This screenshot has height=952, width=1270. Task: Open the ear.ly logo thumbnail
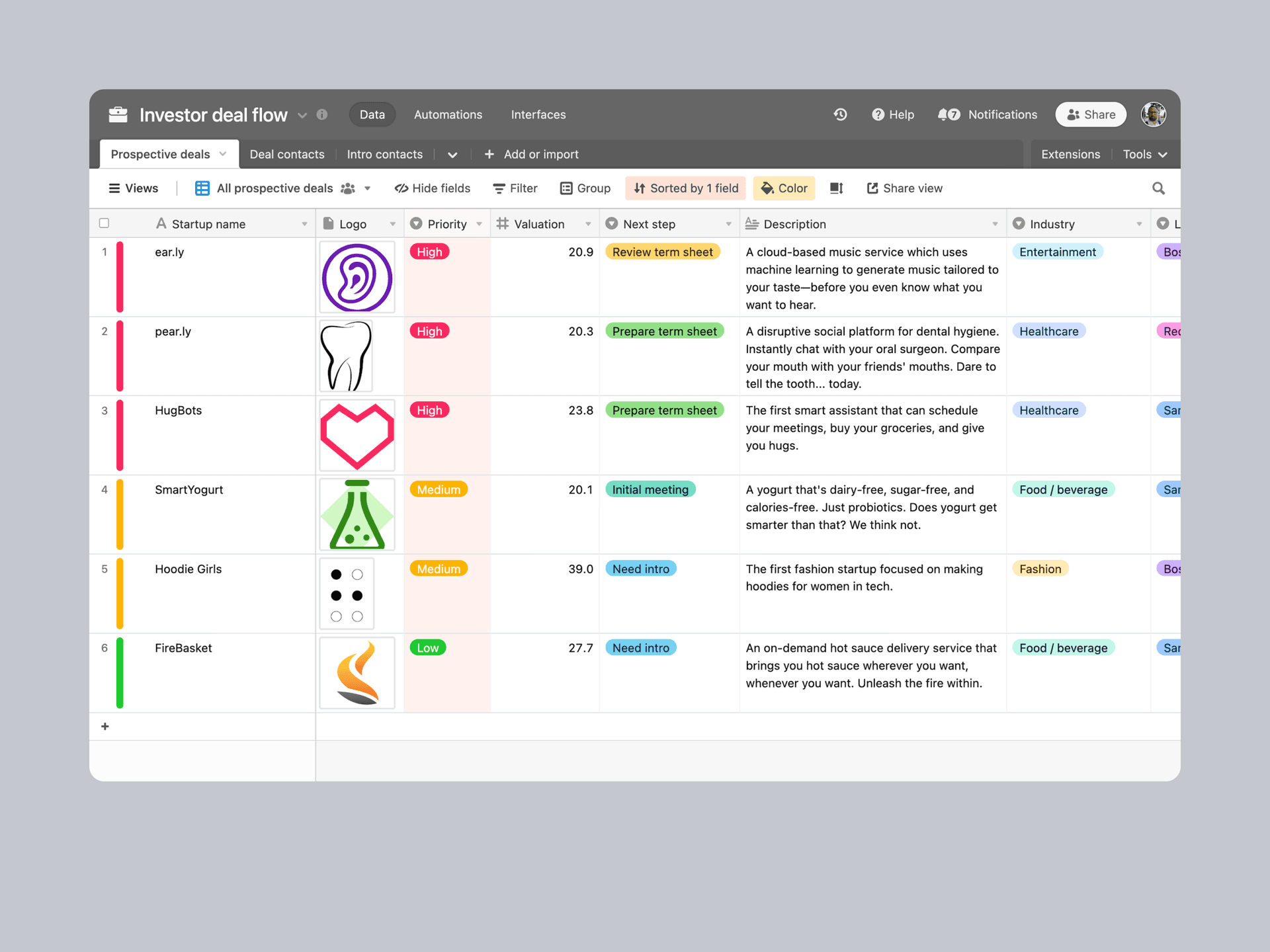357,277
